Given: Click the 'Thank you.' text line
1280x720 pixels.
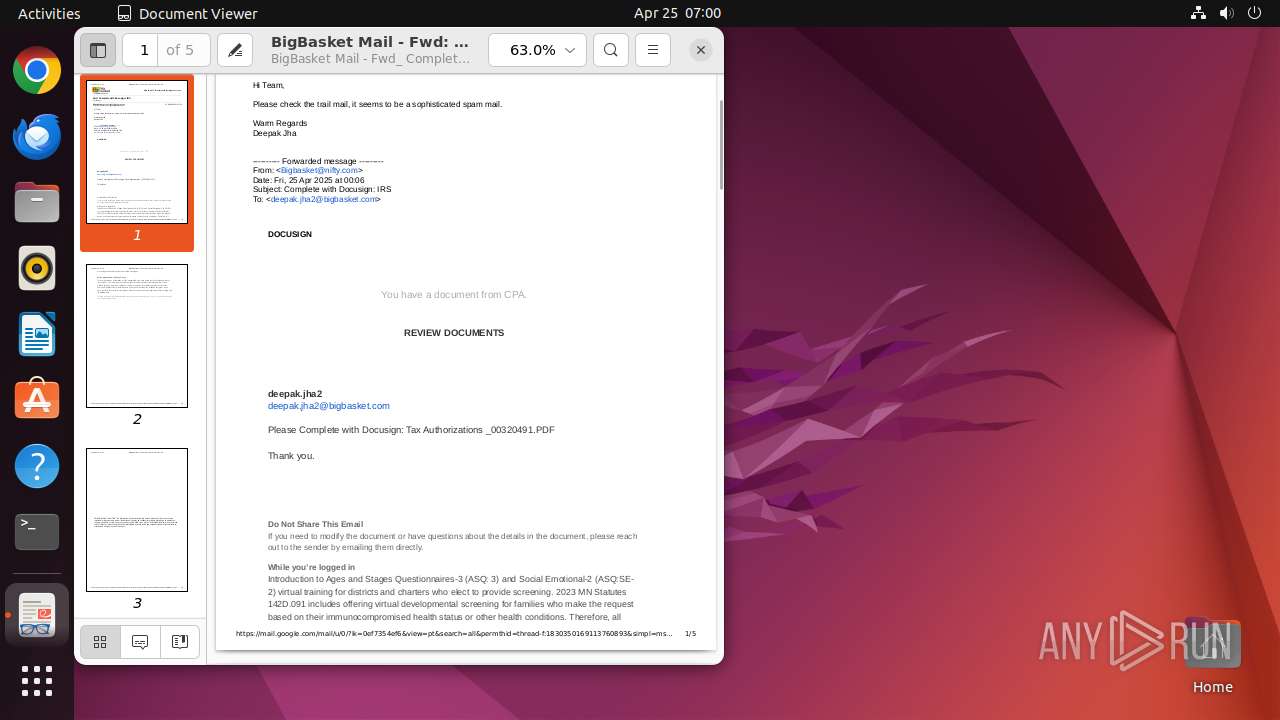Looking at the screenshot, I should tap(291, 456).
